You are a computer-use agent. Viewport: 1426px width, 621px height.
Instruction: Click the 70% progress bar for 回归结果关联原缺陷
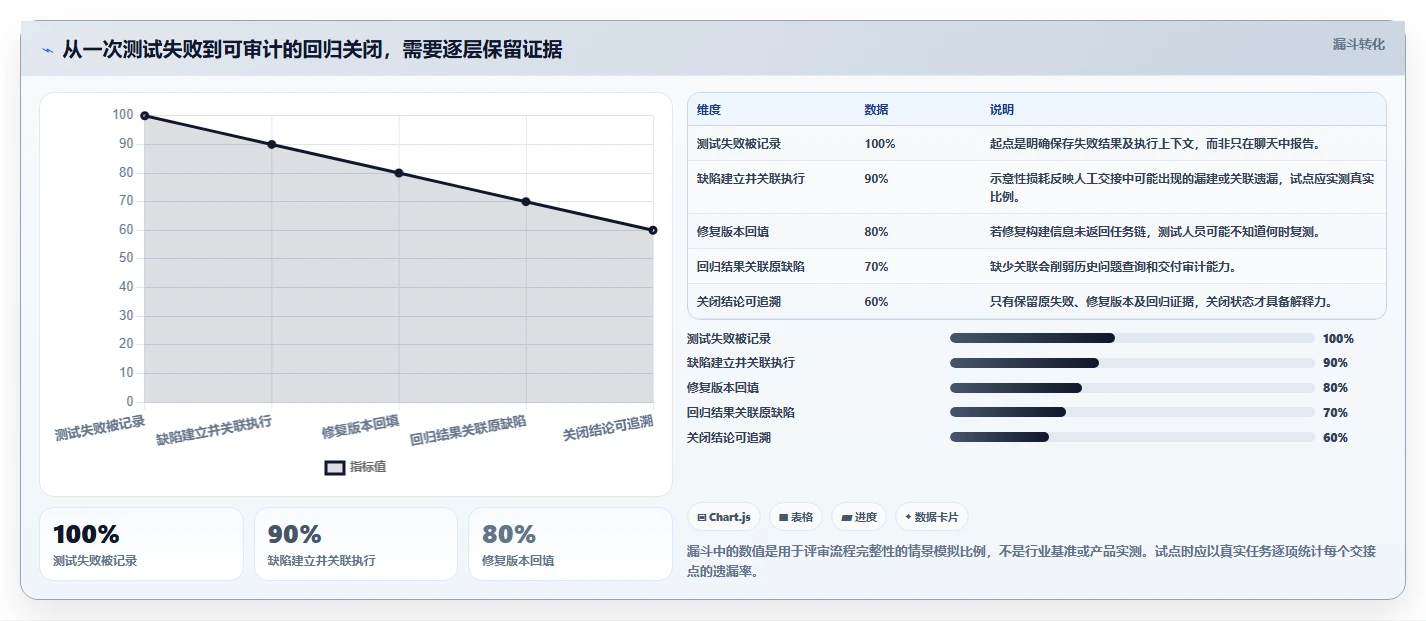tap(1132, 412)
